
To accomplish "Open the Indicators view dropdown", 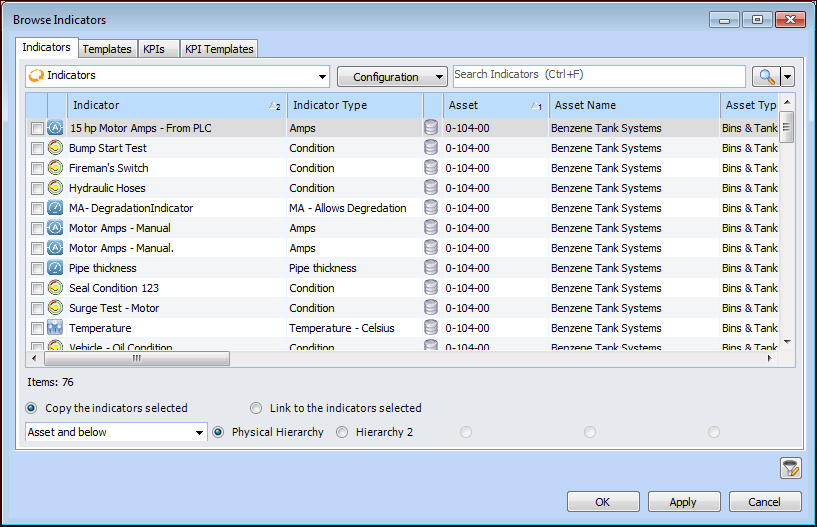I will coord(323,77).
